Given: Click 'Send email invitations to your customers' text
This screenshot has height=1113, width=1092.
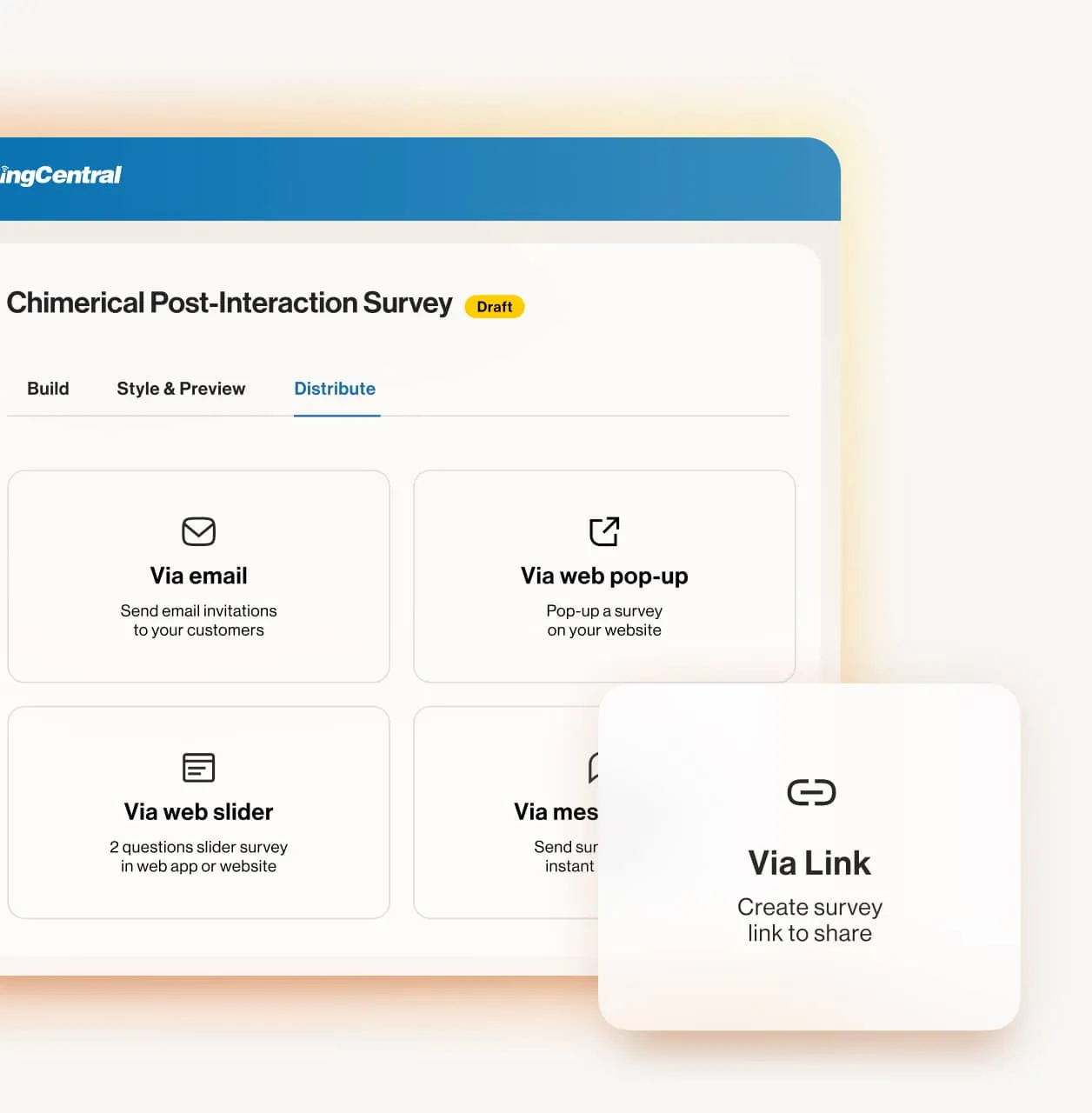Looking at the screenshot, I should pyautogui.click(x=198, y=621).
